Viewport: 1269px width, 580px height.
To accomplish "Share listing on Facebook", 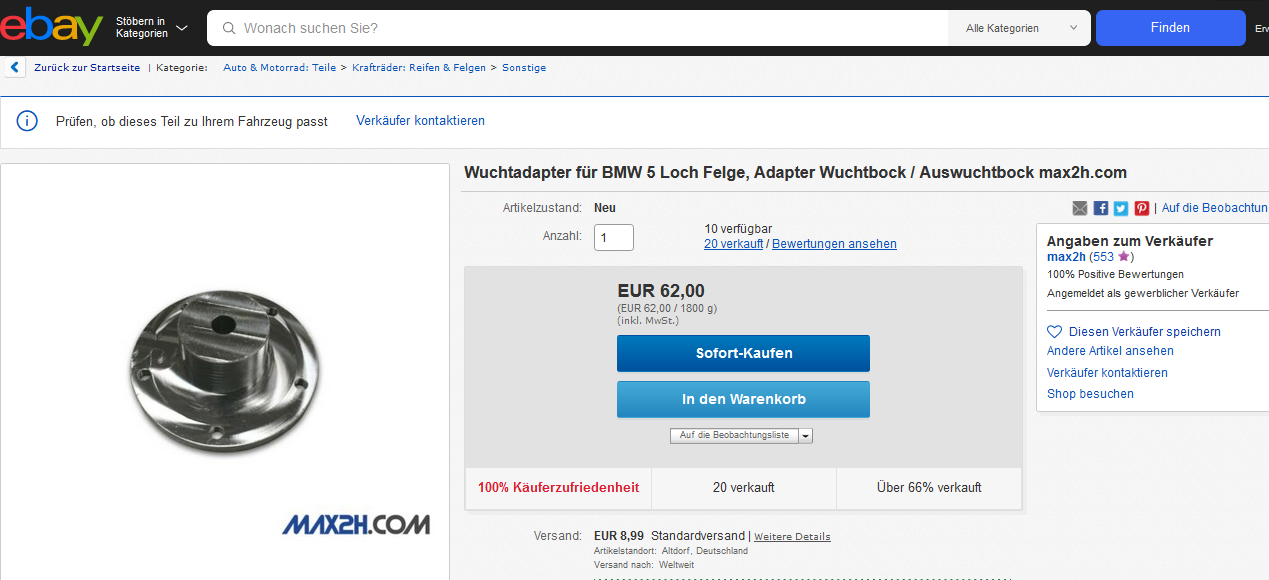I will tap(1100, 208).
